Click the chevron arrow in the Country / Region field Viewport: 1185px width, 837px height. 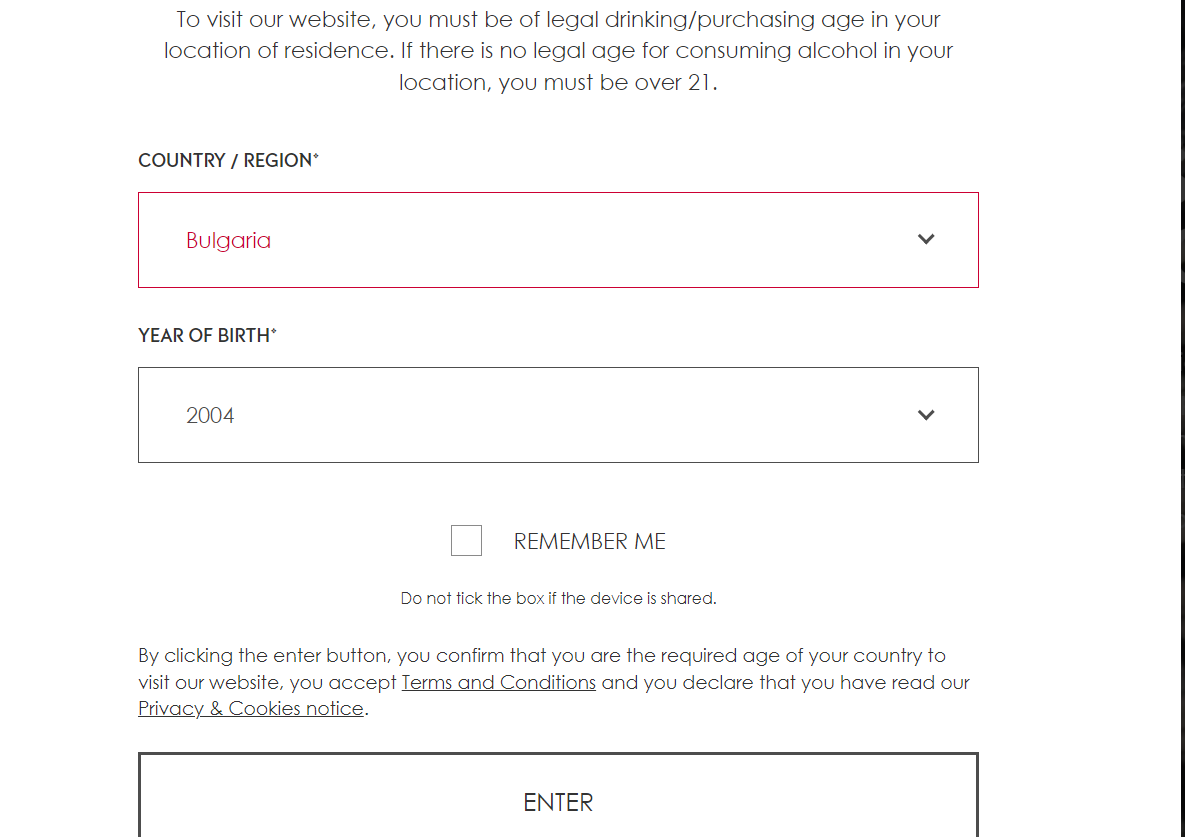click(x=926, y=240)
